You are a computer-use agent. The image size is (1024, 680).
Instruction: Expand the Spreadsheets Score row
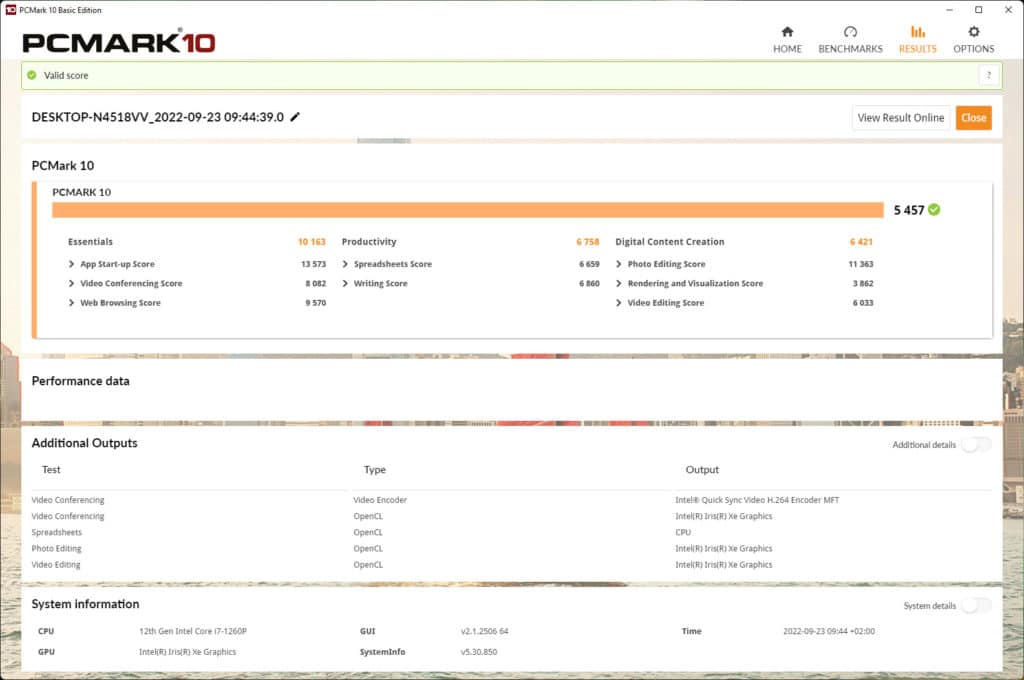pos(345,264)
